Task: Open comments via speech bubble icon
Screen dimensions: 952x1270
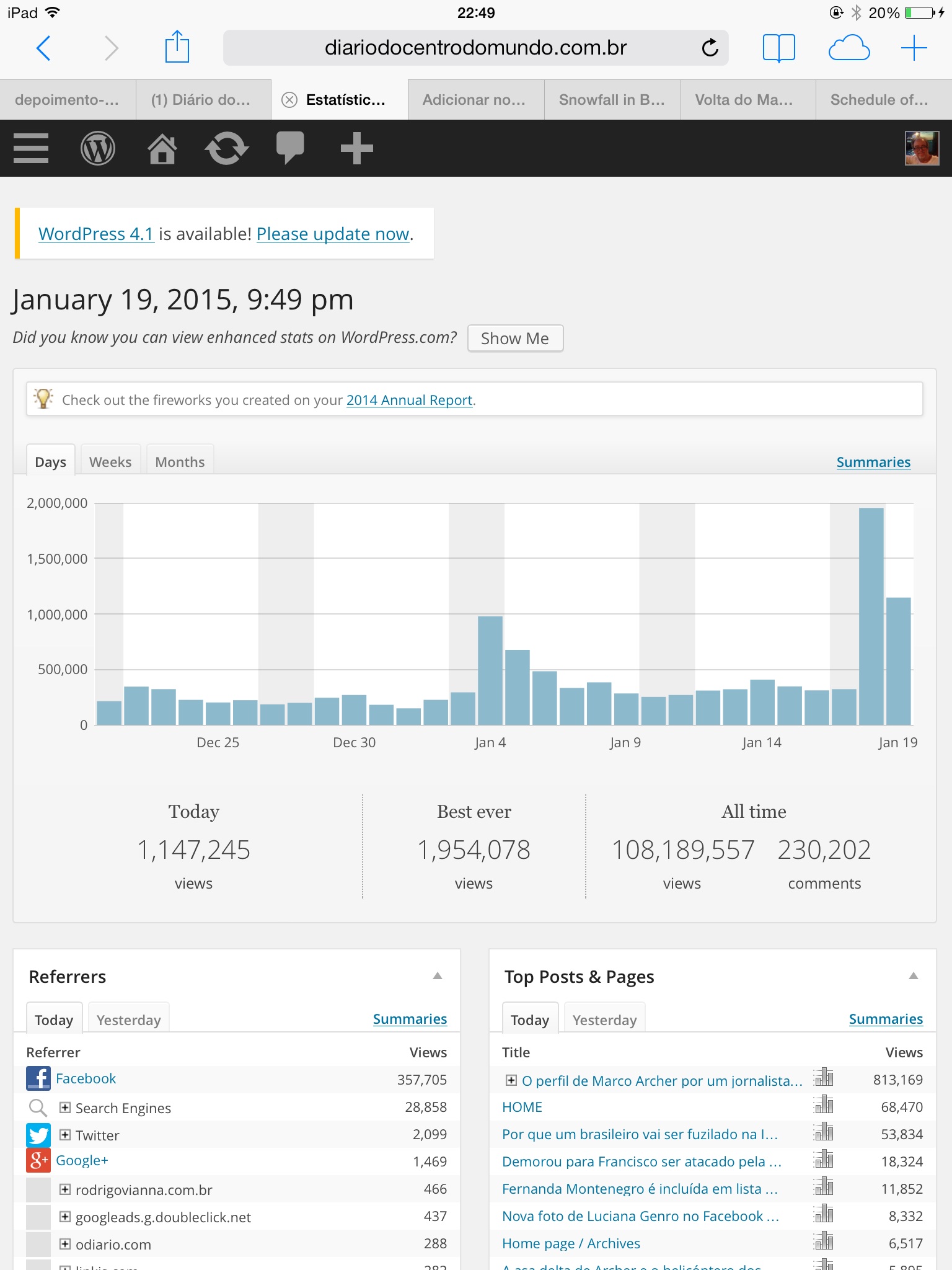Action: click(x=290, y=148)
